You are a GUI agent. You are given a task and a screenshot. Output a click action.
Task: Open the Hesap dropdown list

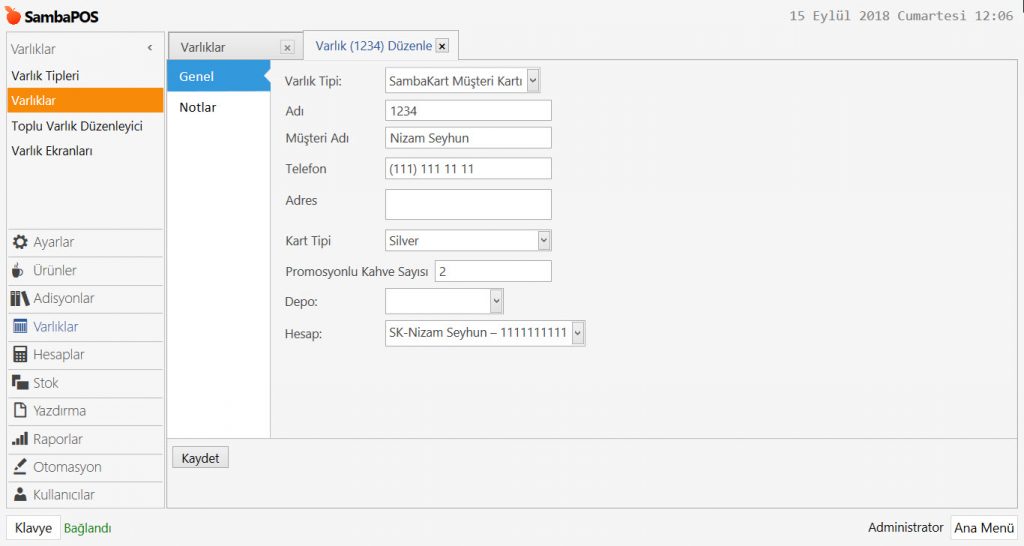577,333
